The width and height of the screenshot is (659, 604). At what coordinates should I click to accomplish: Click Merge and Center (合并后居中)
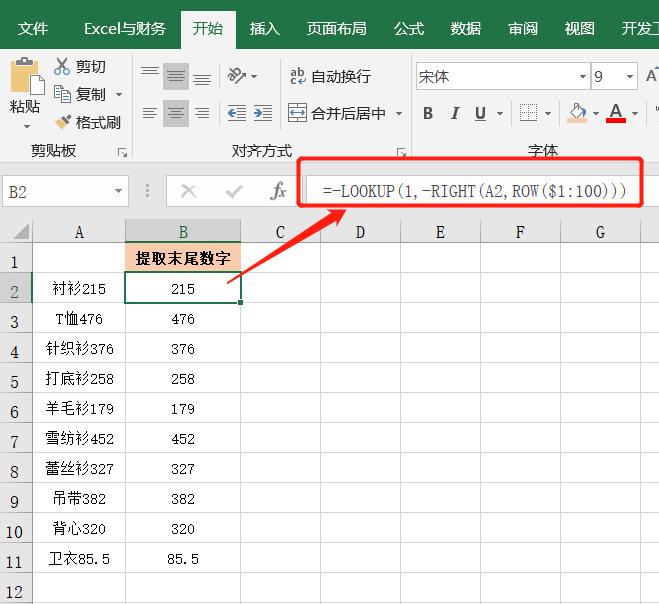336,113
